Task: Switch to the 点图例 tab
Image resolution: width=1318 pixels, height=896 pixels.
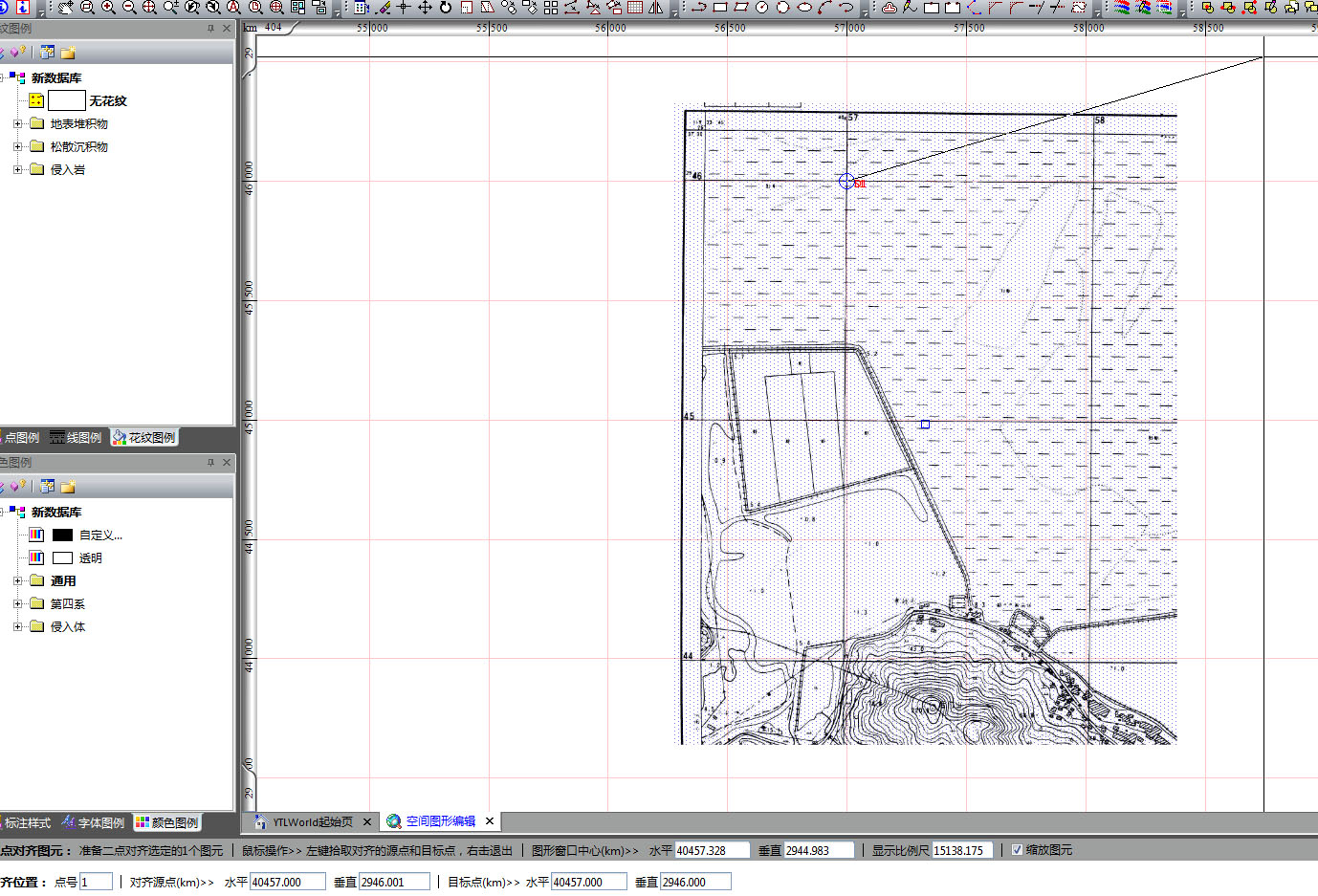Action: (19, 438)
